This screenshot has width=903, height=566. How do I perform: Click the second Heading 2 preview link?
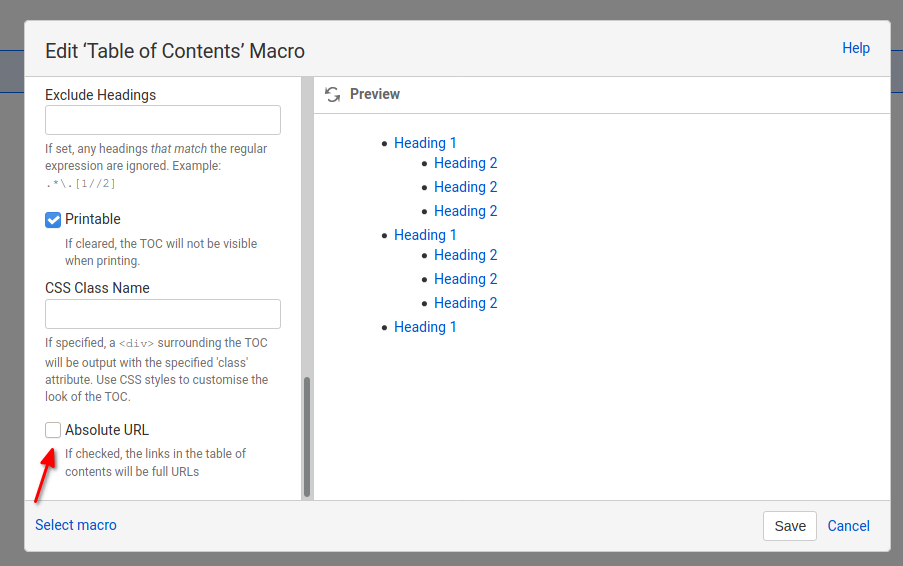(x=465, y=187)
